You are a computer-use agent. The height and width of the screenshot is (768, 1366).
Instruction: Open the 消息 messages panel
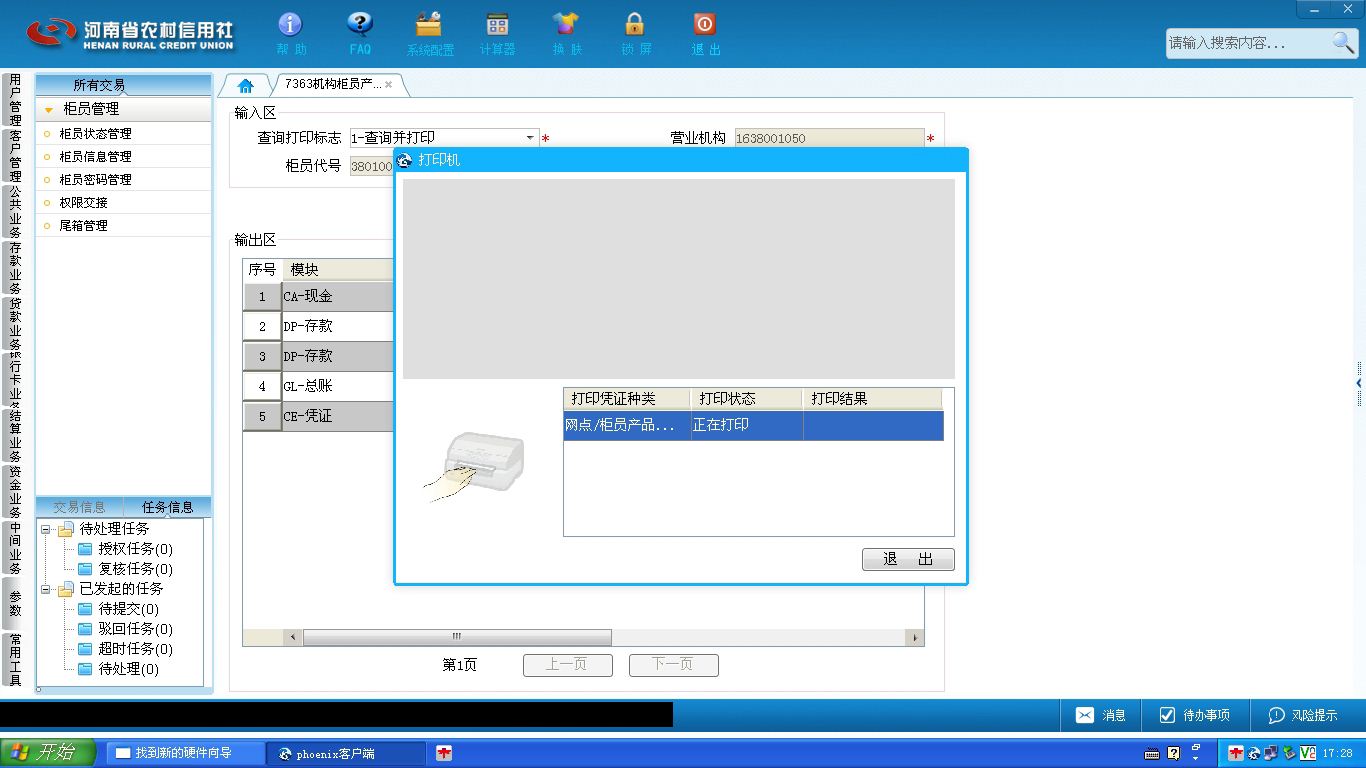pos(1101,715)
